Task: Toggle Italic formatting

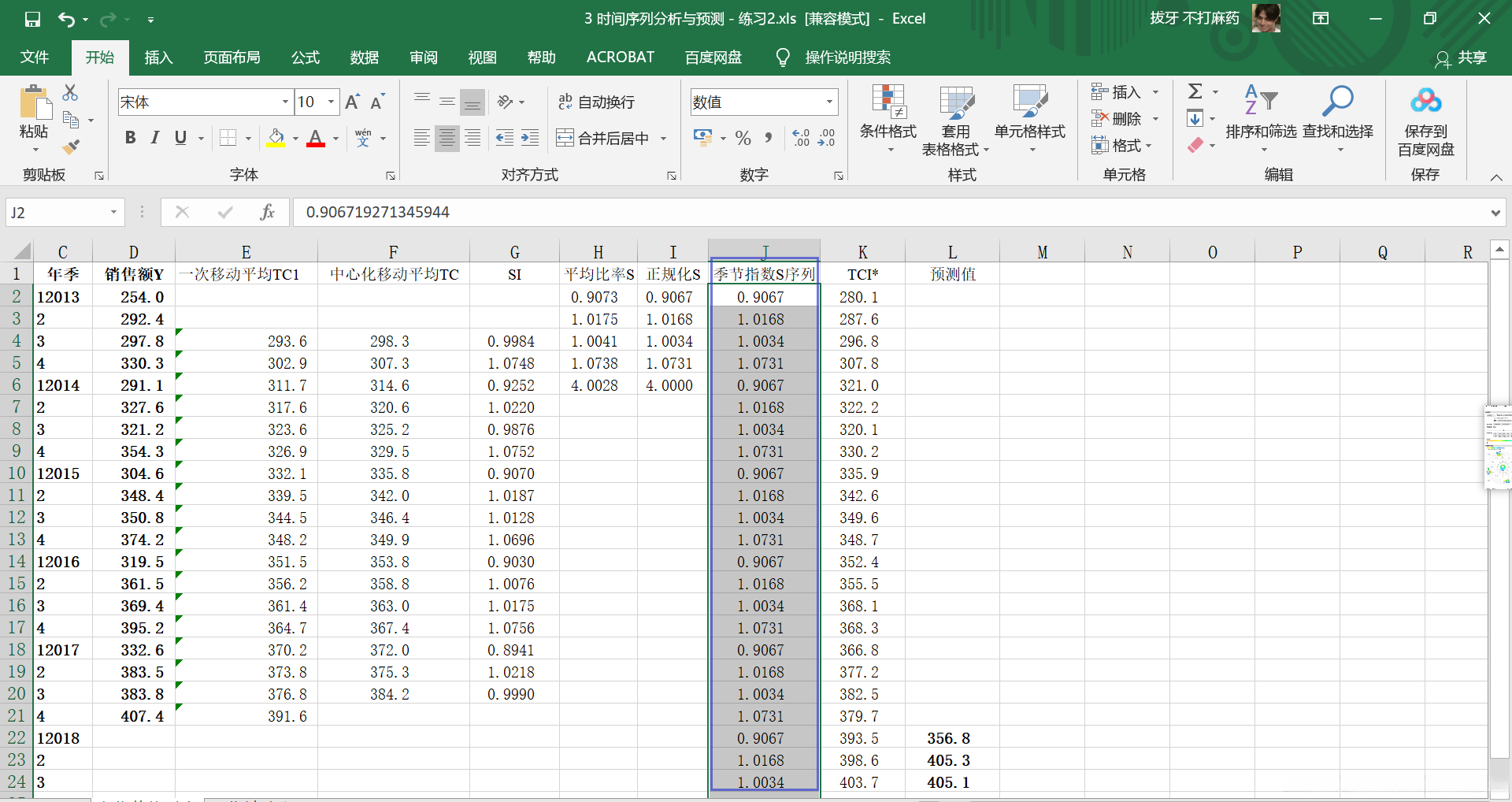Action: coord(155,138)
